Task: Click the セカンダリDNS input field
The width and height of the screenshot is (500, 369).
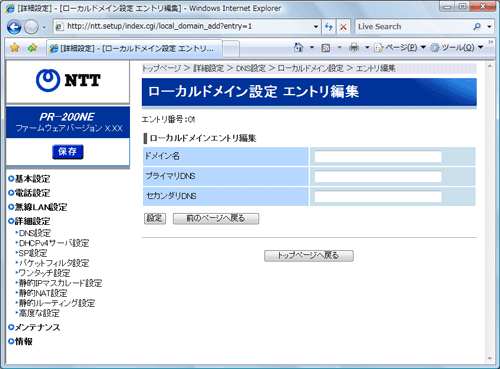Action: point(378,196)
